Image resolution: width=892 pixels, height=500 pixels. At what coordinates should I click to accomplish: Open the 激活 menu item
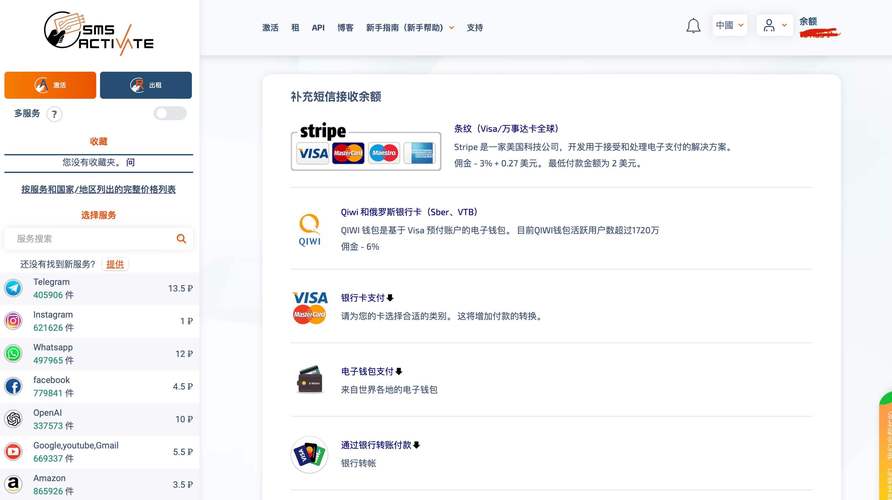click(x=270, y=27)
